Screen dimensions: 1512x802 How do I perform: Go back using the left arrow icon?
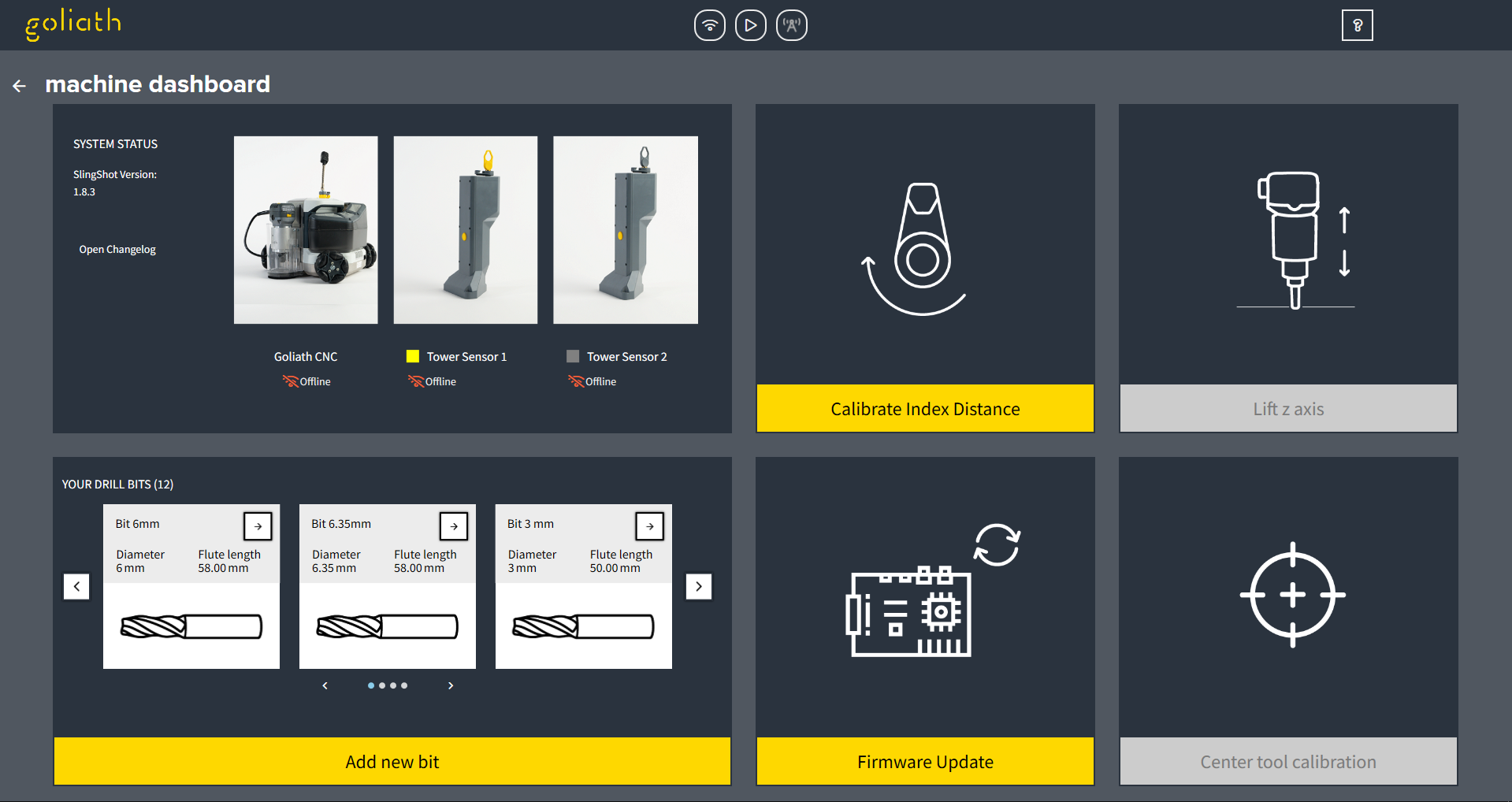point(20,86)
